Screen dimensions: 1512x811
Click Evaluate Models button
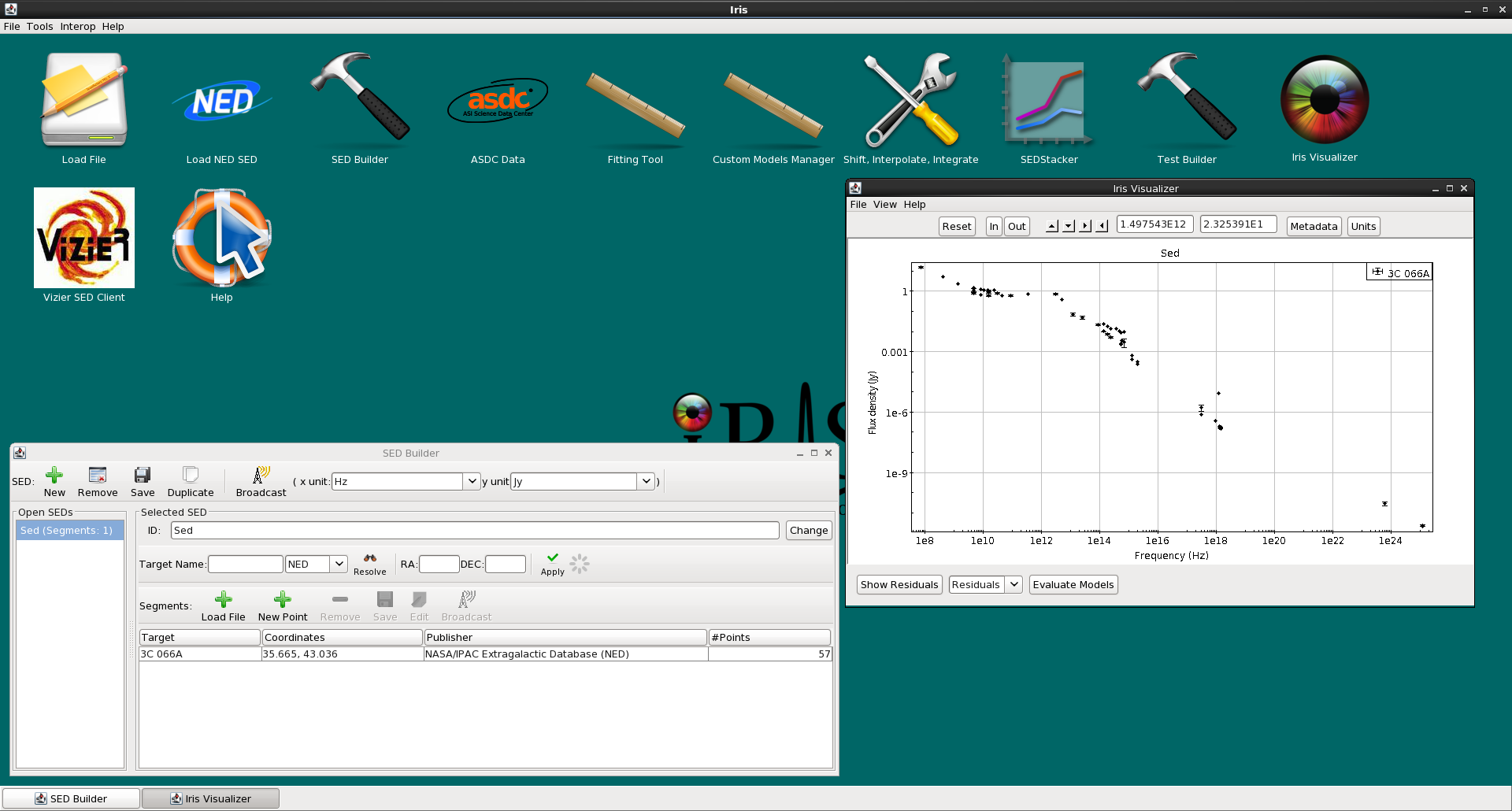[x=1073, y=584]
